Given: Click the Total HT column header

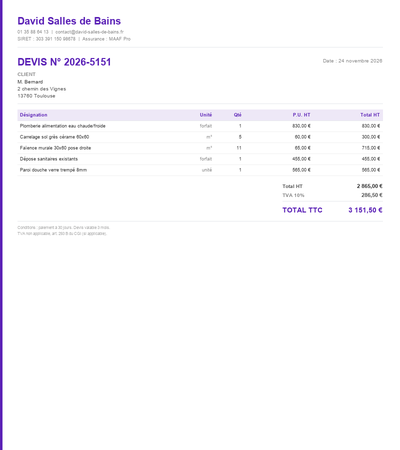Looking at the screenshot, I should click(x=370, y=115).
